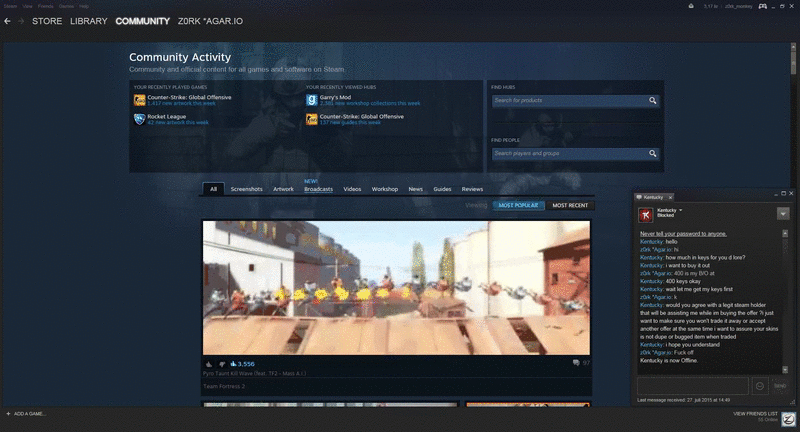Viewport: 800px width, 432px height.
Task: Select MOST POPULAR viewing mode
Action: 518,206
